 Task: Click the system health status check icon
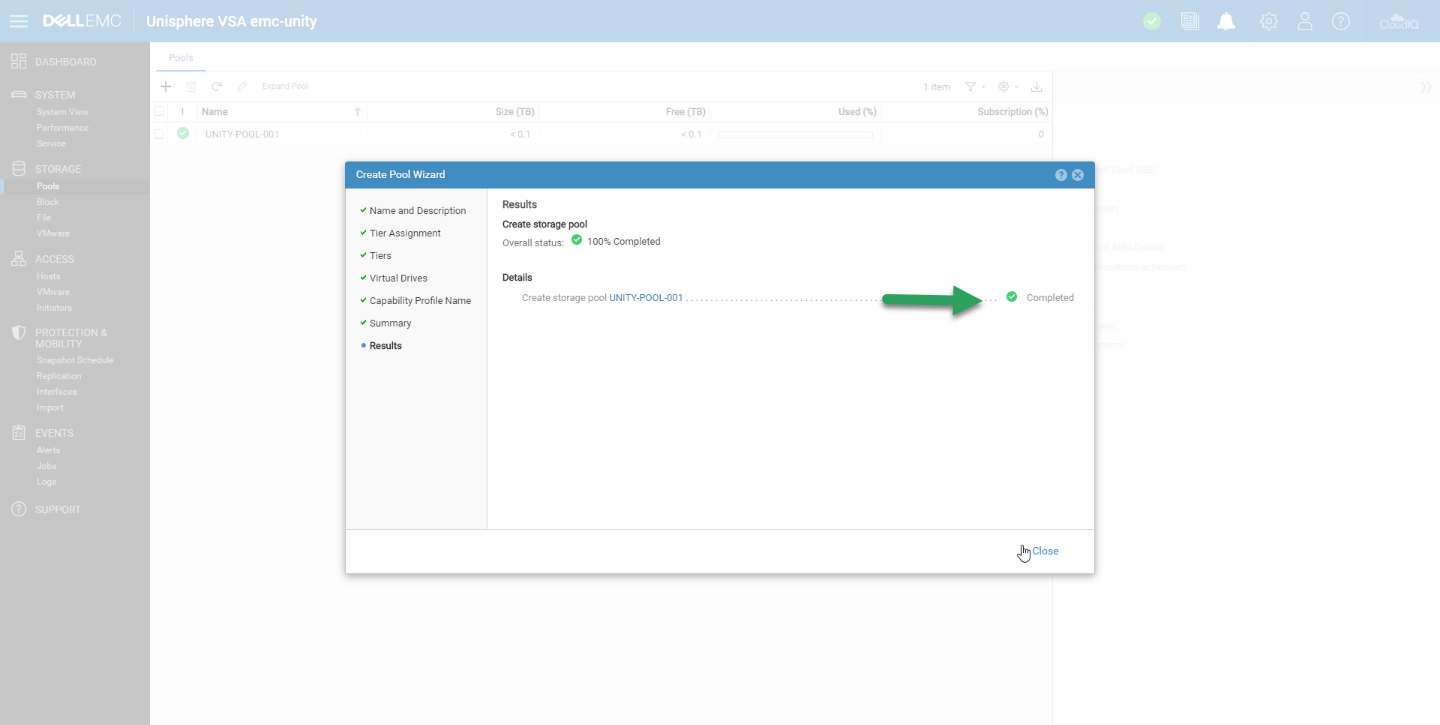[x=1152, y=21]
